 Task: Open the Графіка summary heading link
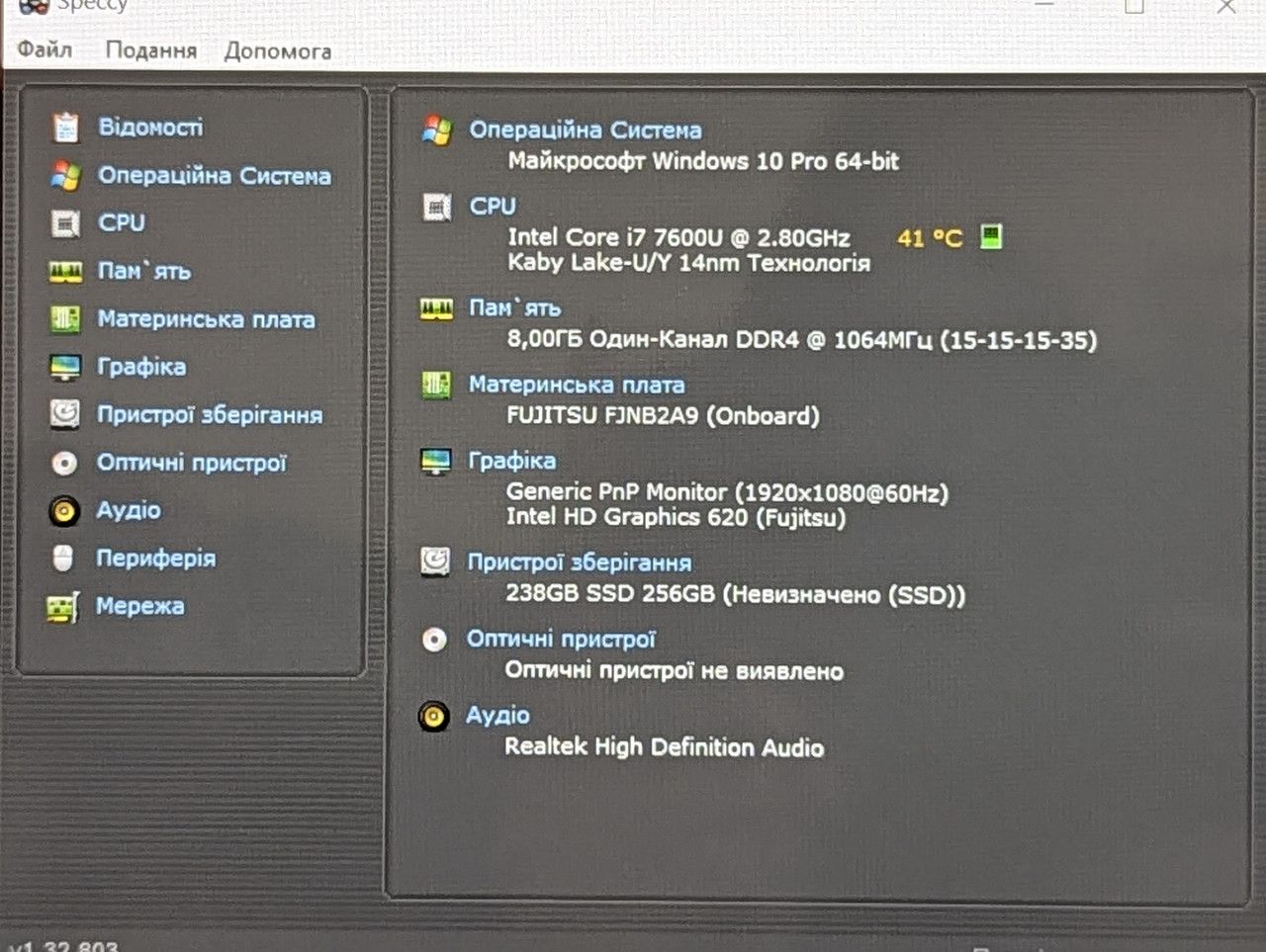pyautogui.click(x=511, y=461)
